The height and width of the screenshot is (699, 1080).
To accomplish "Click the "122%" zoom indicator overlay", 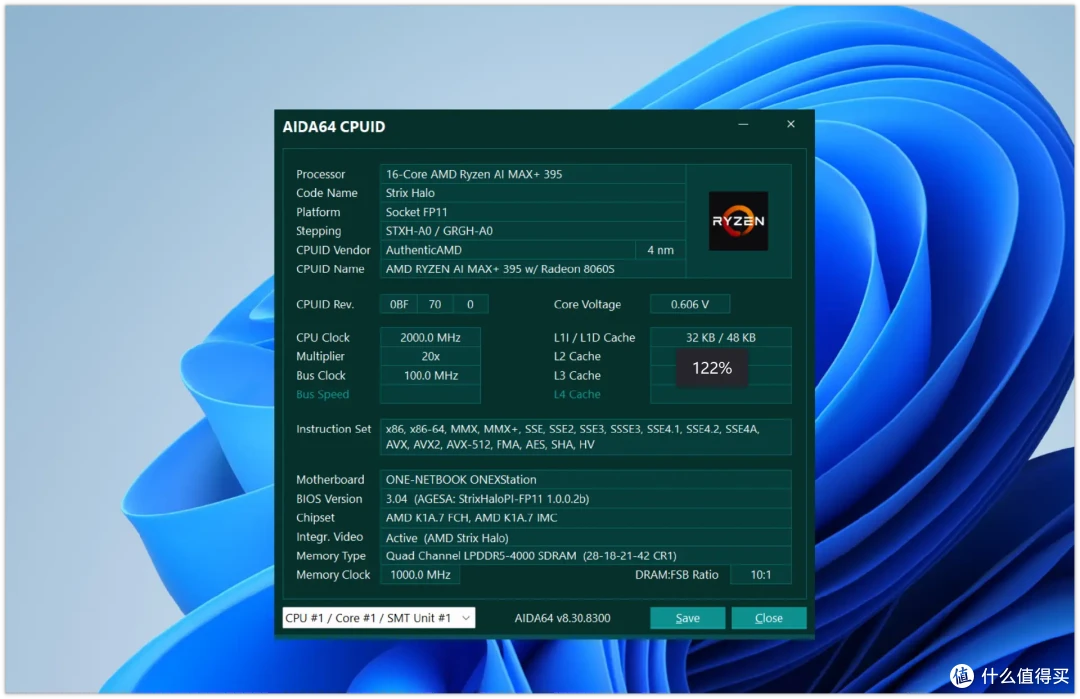I will (x=712, y=368).
